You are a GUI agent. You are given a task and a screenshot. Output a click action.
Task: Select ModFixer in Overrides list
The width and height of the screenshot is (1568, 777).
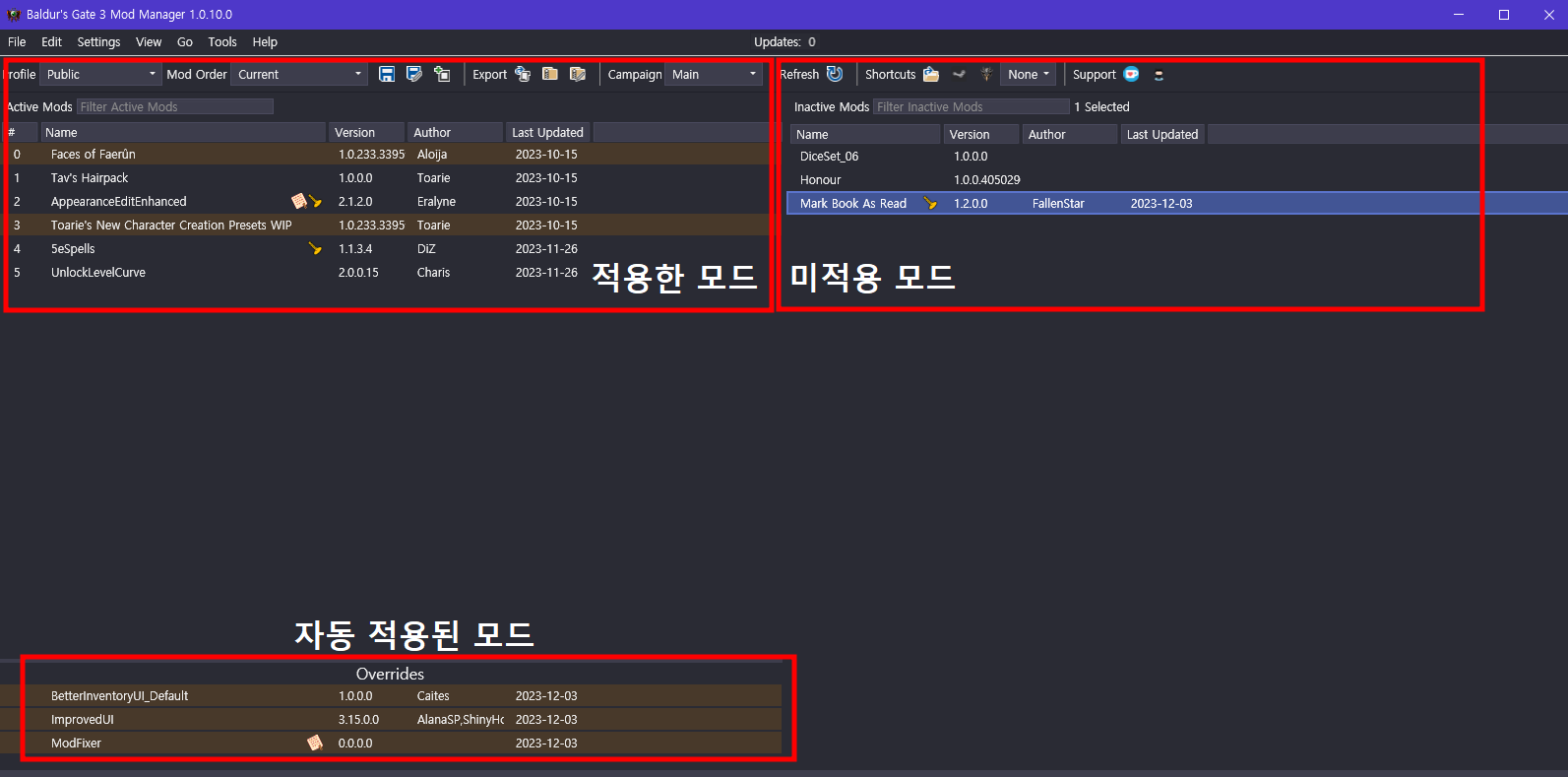click(x=391, y=743)
